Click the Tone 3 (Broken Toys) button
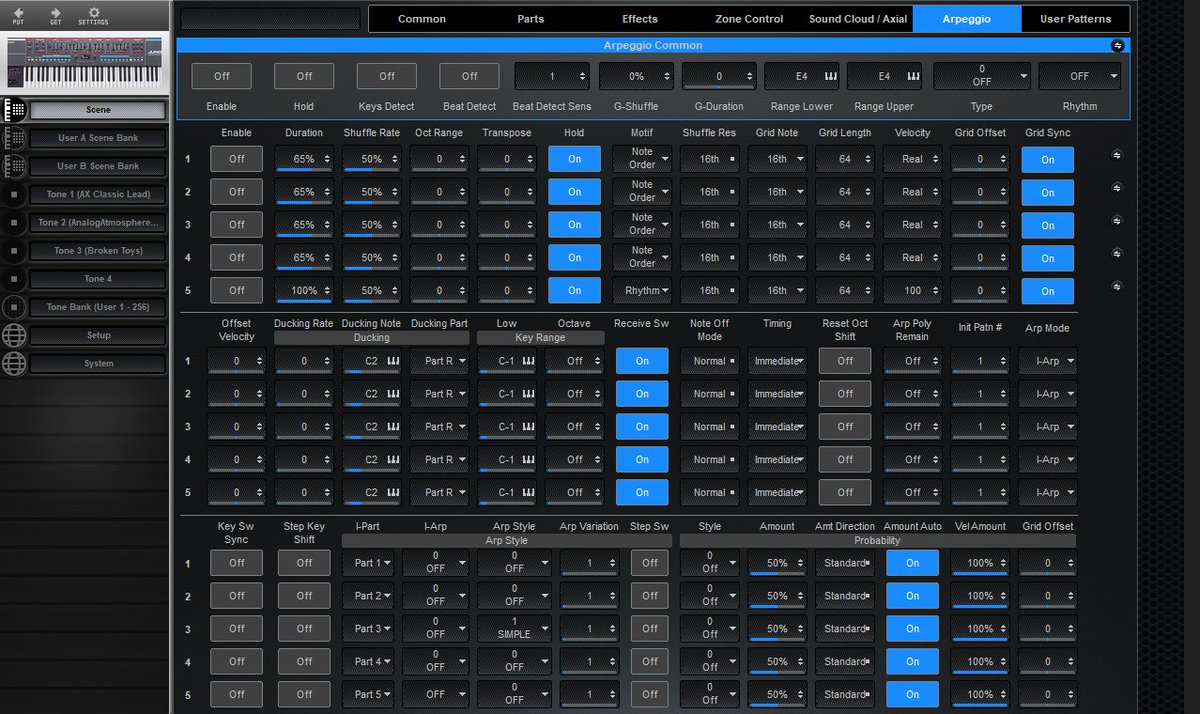1200x714 pixels. coord(98,250)
